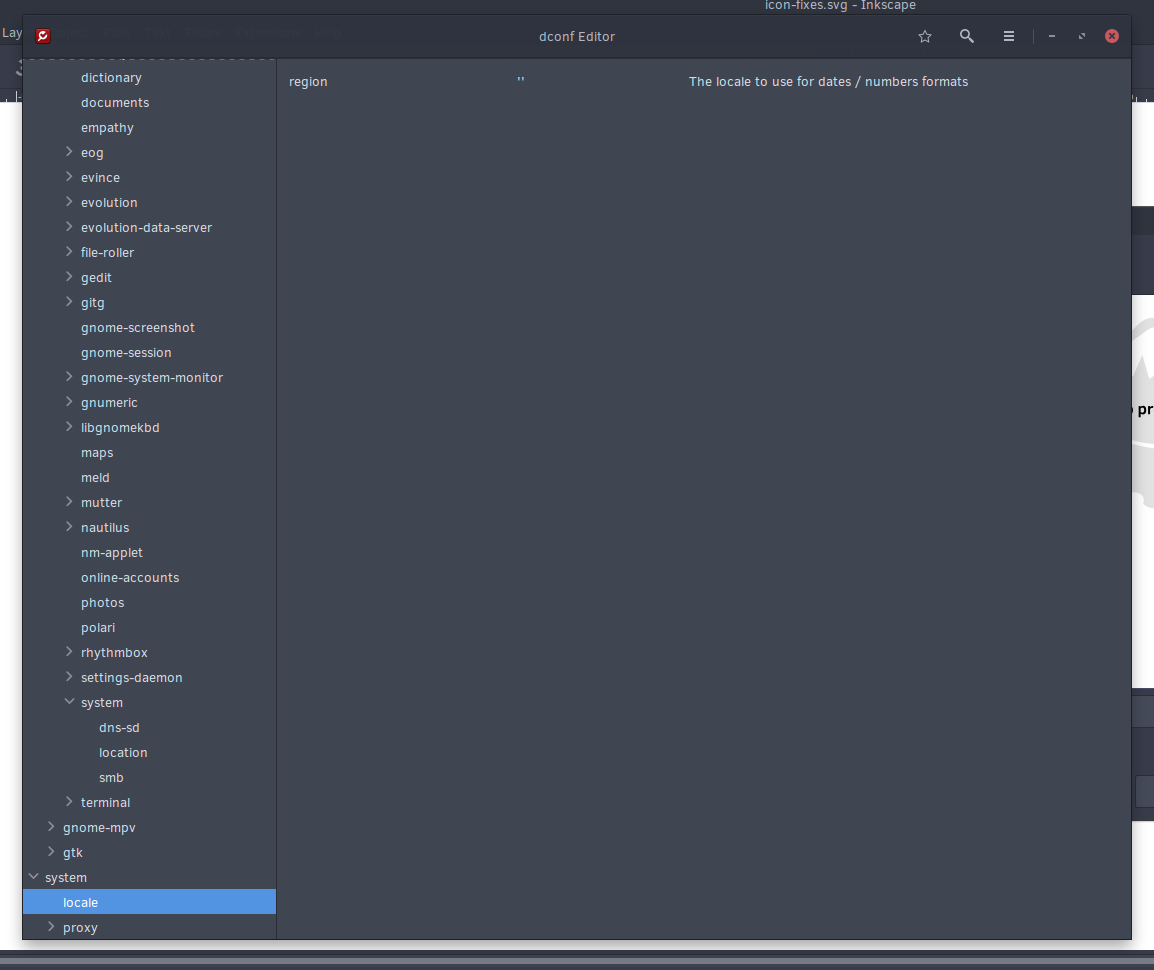Expand the evince folder

click(x=69, y=177)
